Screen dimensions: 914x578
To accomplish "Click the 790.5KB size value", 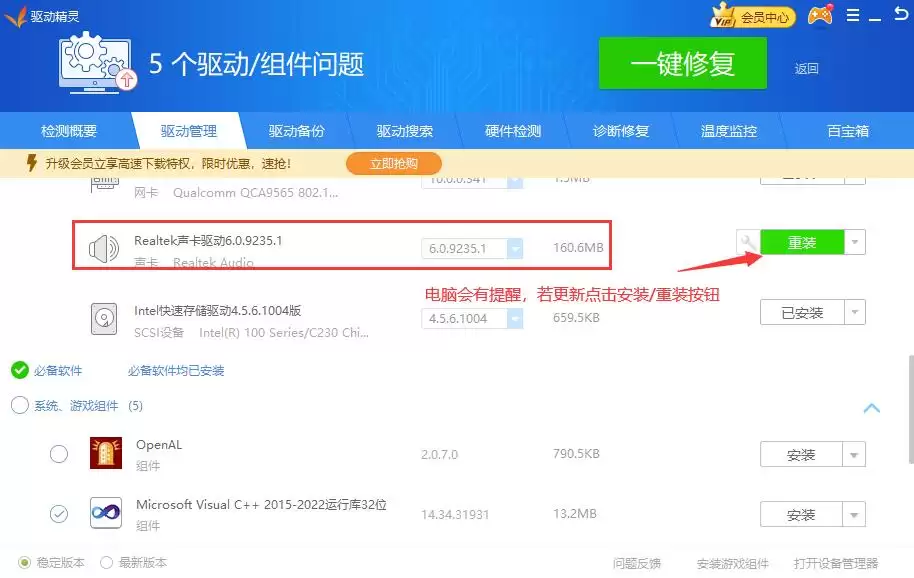I will 576,453.
